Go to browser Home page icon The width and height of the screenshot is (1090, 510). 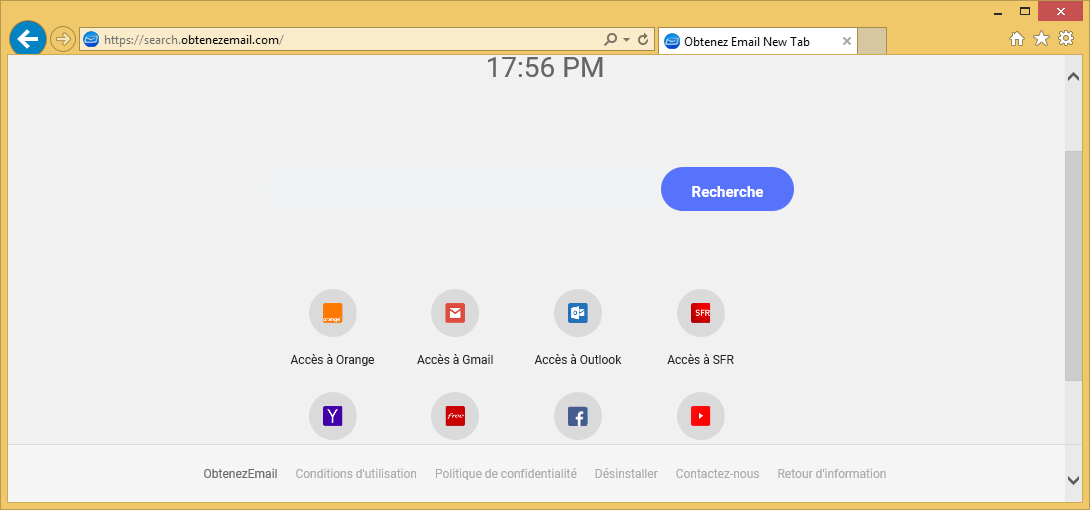coord(1017,38)
